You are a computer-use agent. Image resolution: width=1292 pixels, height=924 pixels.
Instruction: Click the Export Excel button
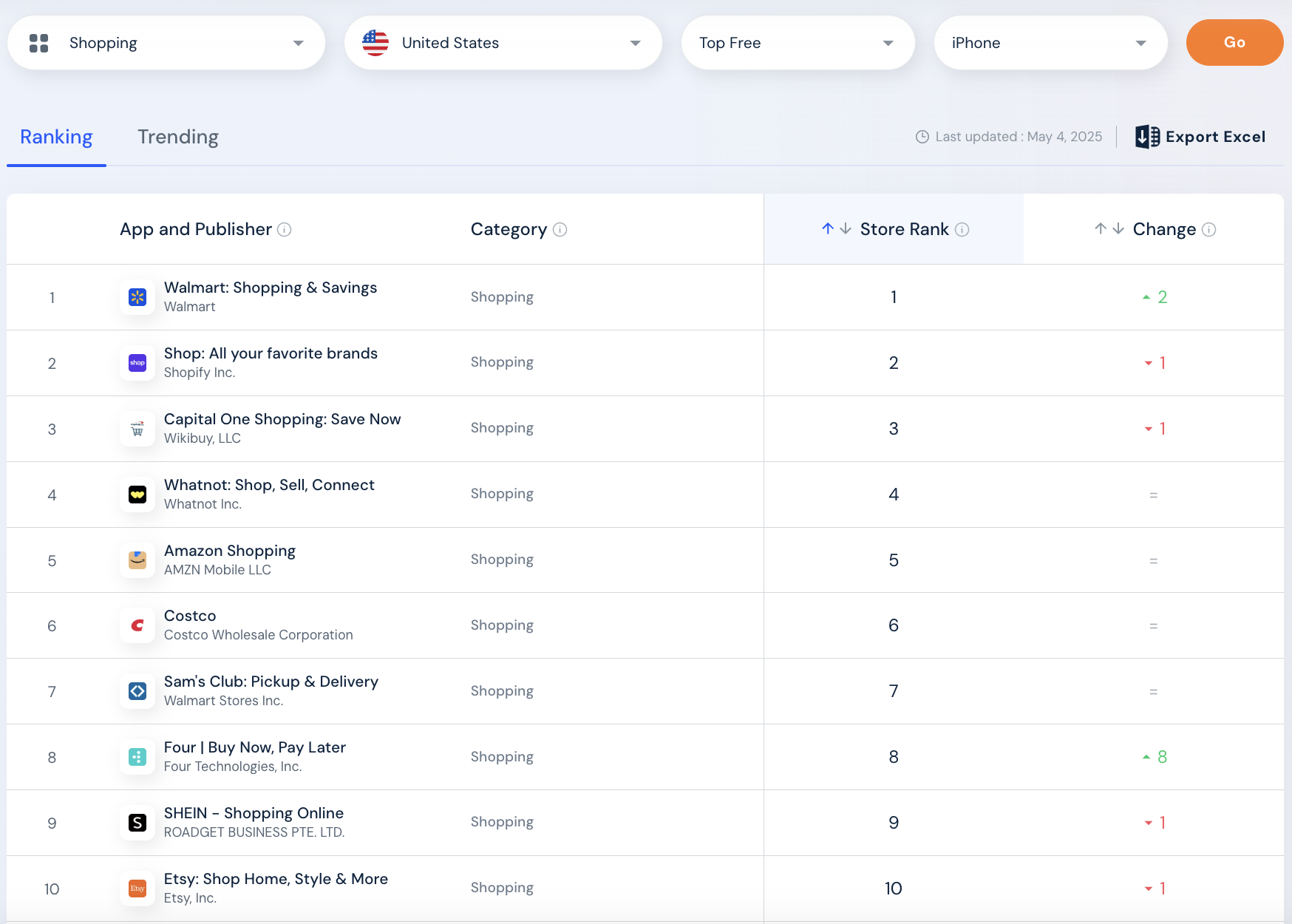click(x=1200, y=137)
